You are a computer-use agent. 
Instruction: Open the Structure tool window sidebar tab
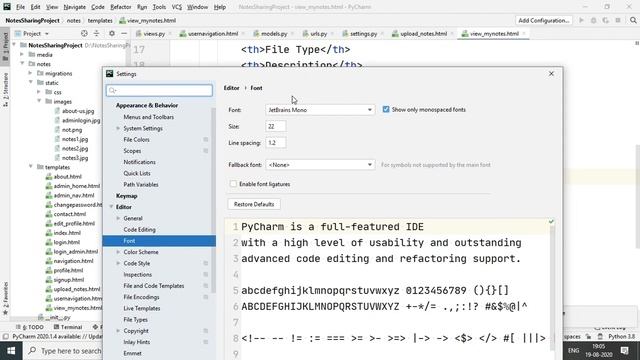click(x=5, y=90)
